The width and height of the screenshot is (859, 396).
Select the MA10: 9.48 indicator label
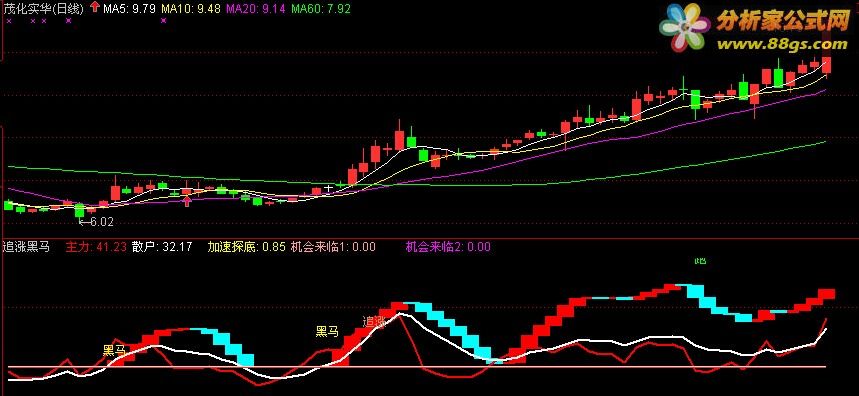(x=191, y=8)
